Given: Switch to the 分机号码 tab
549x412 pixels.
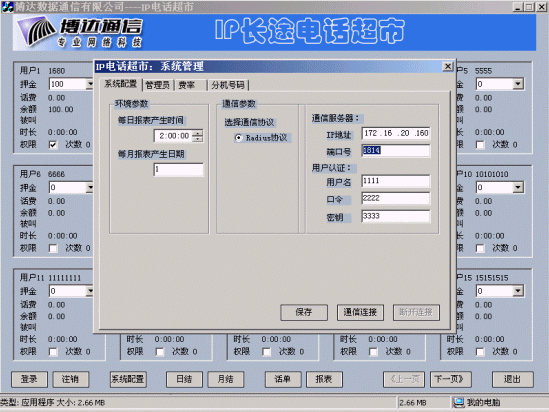Looking at the screenshot, I should pyautogui.click(x=228, y=85).
